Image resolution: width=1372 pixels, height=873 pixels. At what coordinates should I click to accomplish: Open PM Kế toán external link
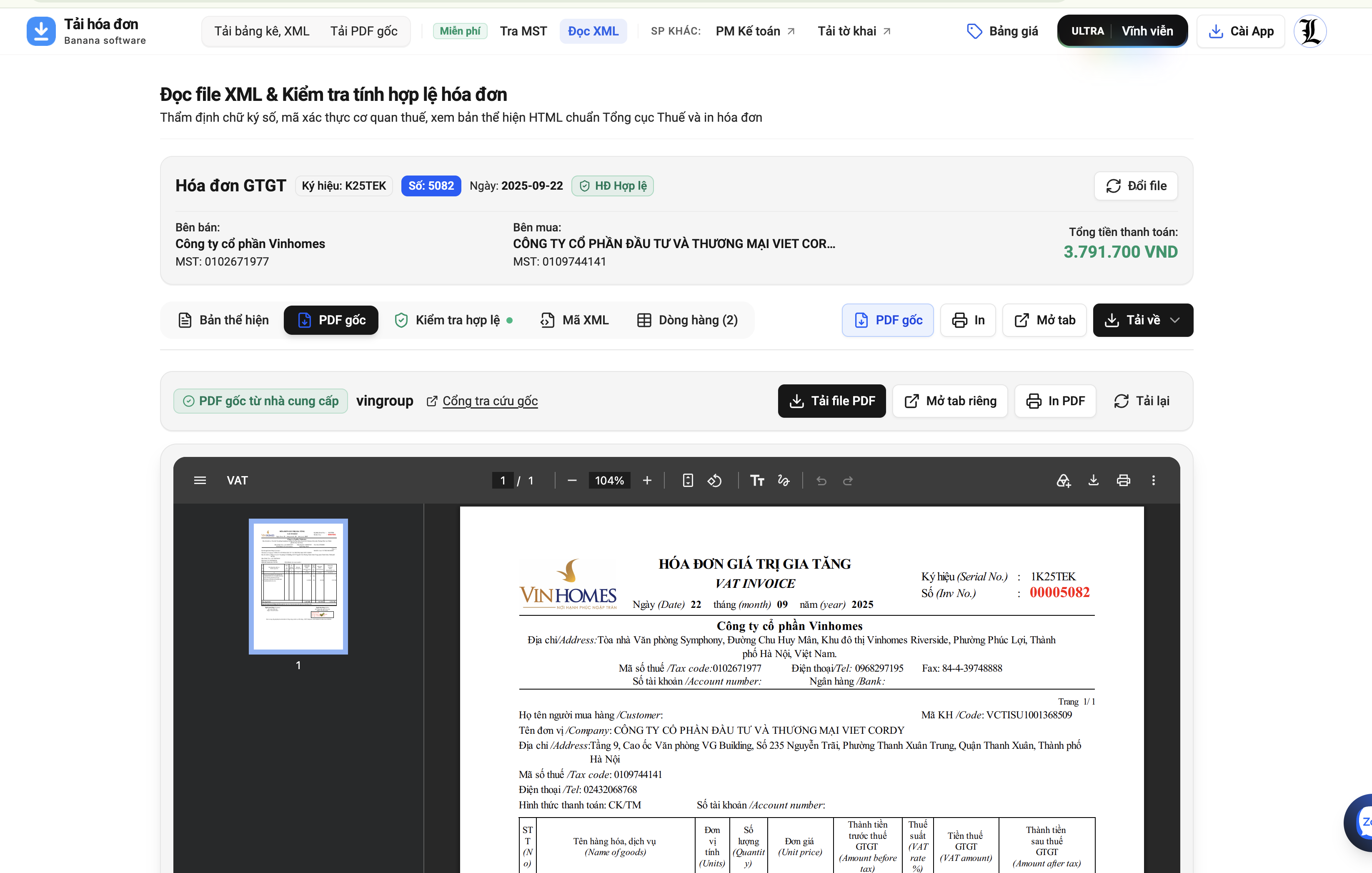point(756,31)
